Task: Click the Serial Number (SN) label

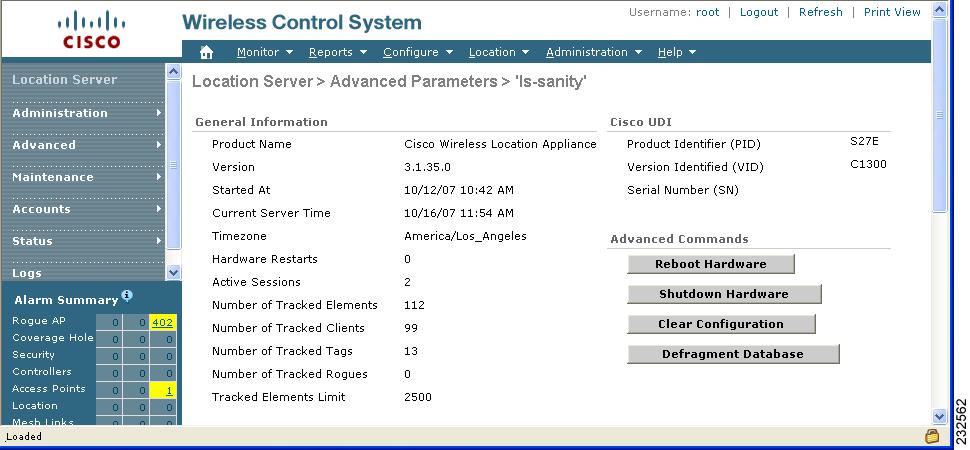Action: (x=683, y=190)
